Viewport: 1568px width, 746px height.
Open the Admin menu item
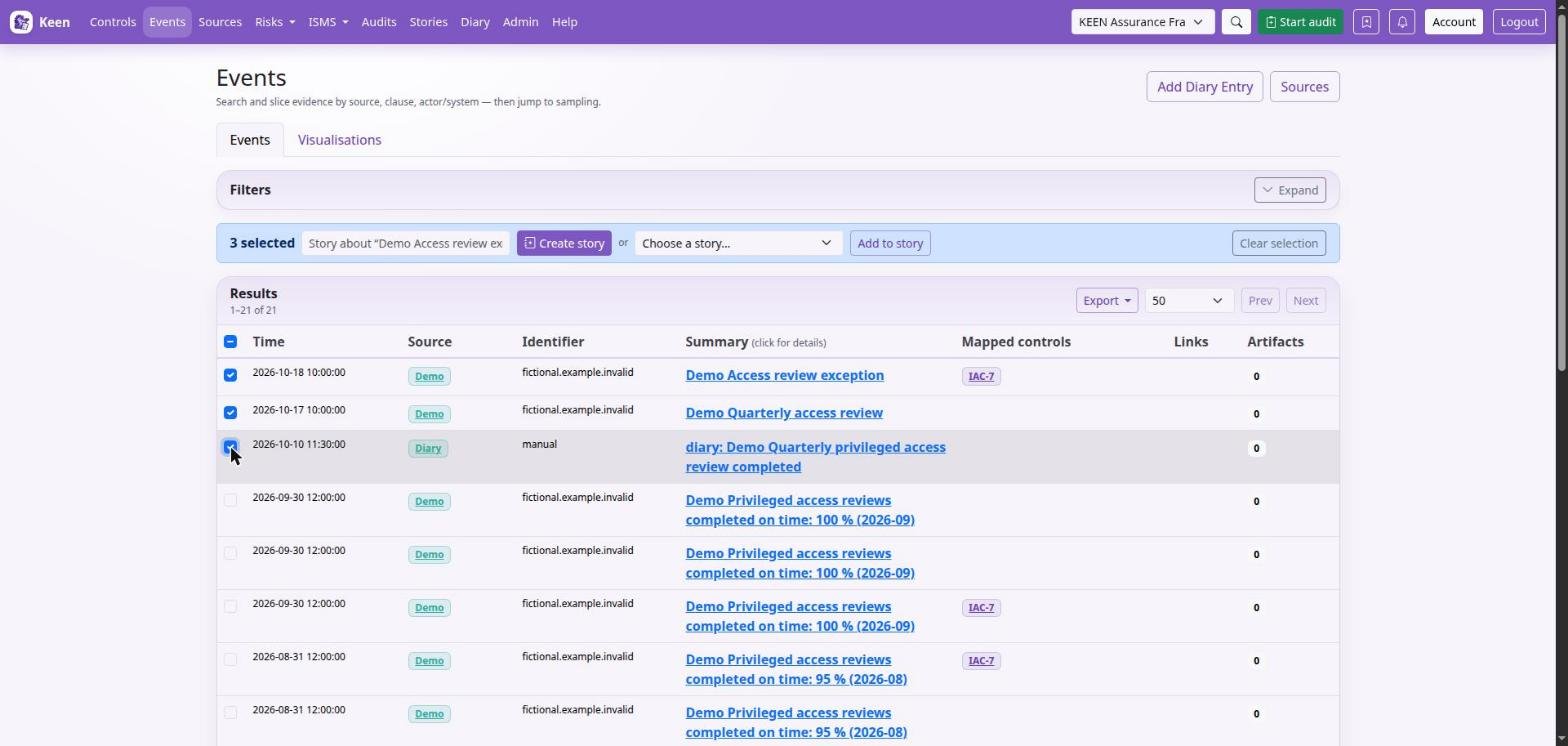pyautogui.click(x=520, y=22)
